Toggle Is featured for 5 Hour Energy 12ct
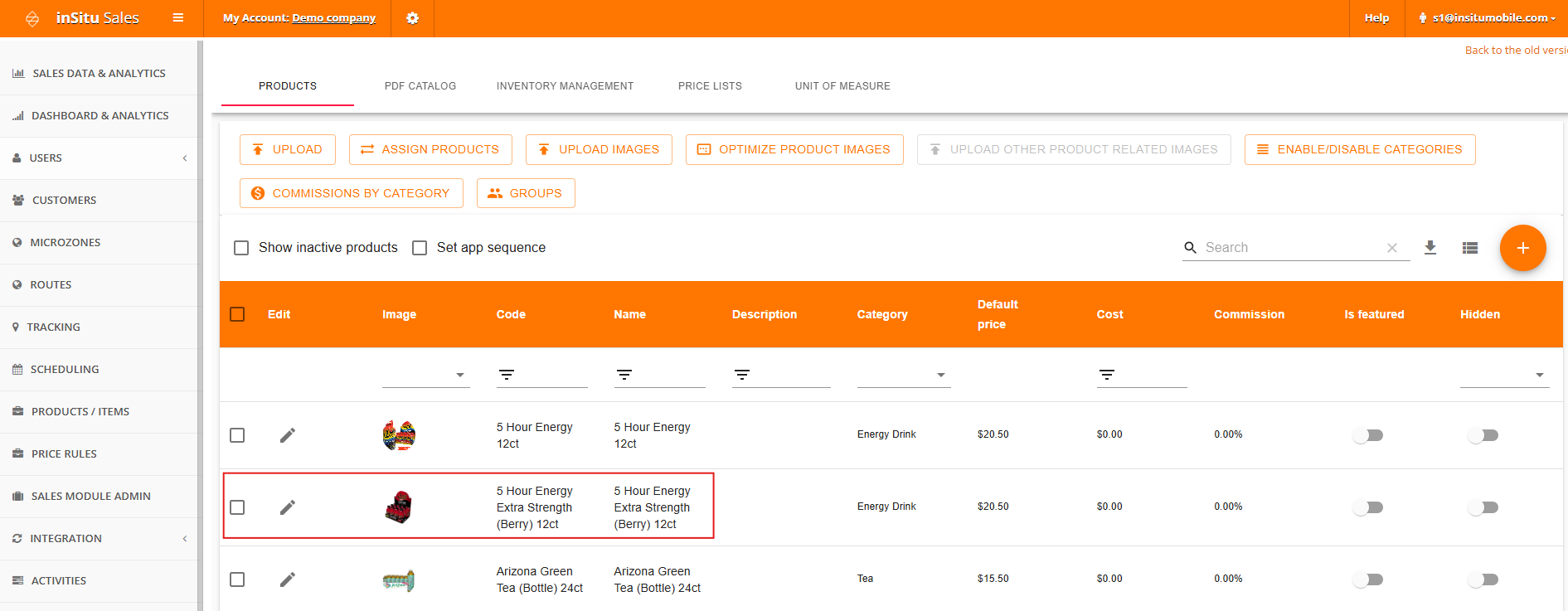1568x611 pixels. point(1368,435)
